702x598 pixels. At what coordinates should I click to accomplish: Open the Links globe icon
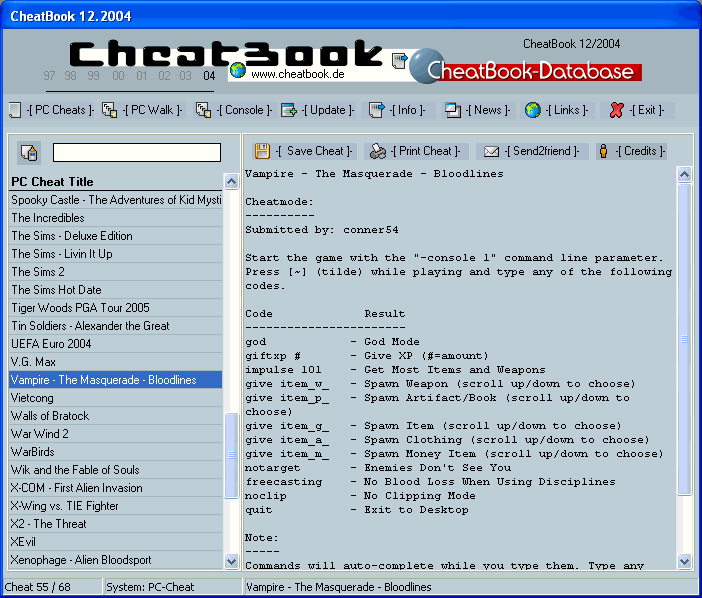[533, 110]
